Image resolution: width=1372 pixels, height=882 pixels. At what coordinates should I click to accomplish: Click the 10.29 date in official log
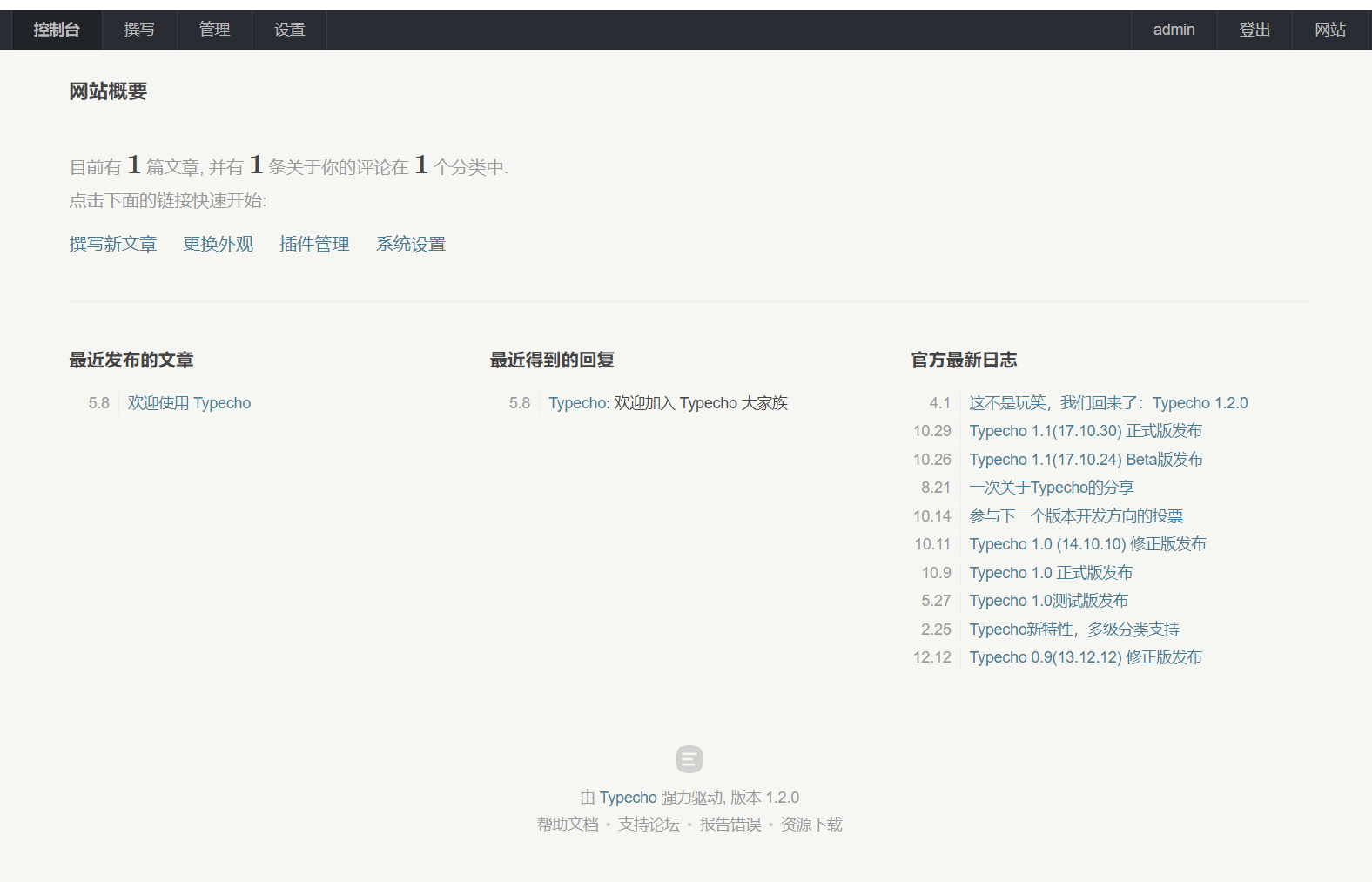[932, 431]
